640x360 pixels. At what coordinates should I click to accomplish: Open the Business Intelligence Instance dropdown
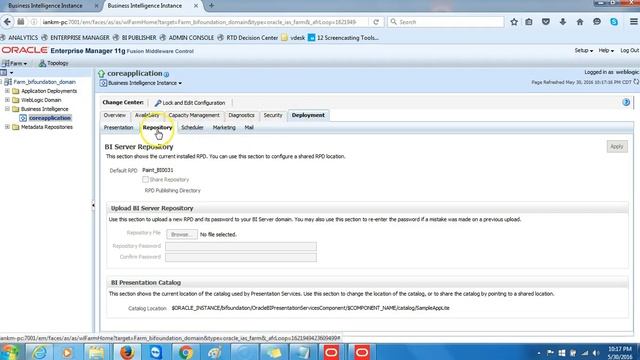pos(141,83)
